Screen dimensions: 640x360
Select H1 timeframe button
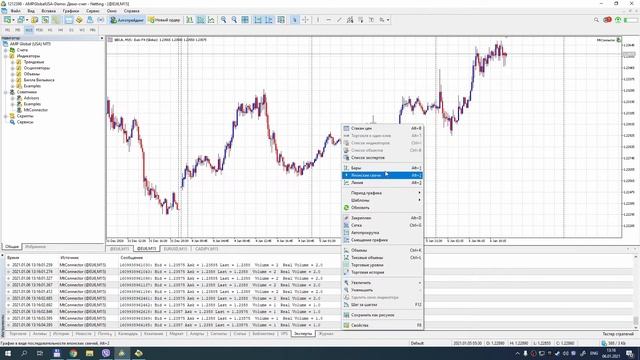(x=50, y=30)
